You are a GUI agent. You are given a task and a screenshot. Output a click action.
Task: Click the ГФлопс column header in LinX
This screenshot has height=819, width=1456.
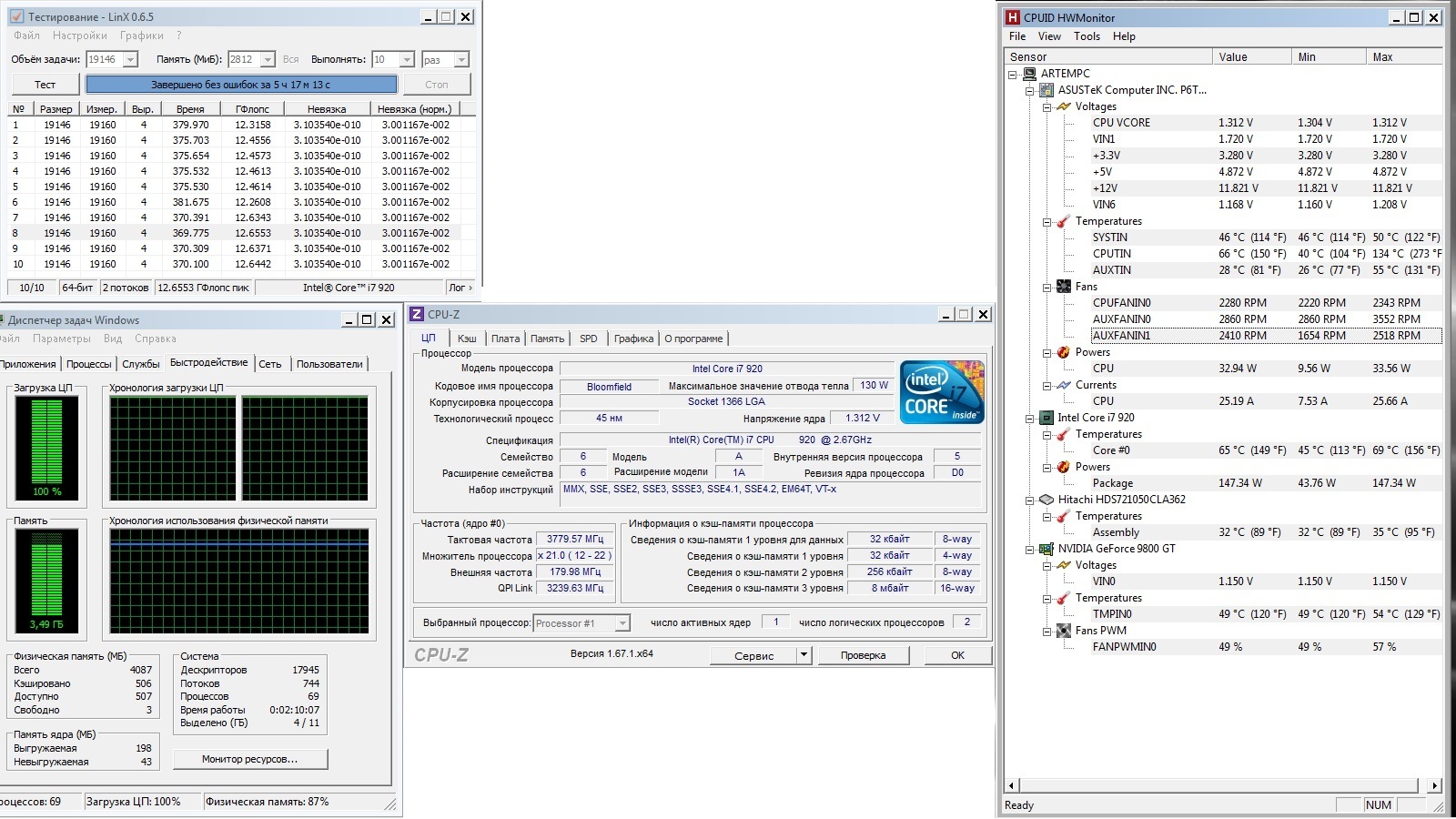tap(252, 109)
